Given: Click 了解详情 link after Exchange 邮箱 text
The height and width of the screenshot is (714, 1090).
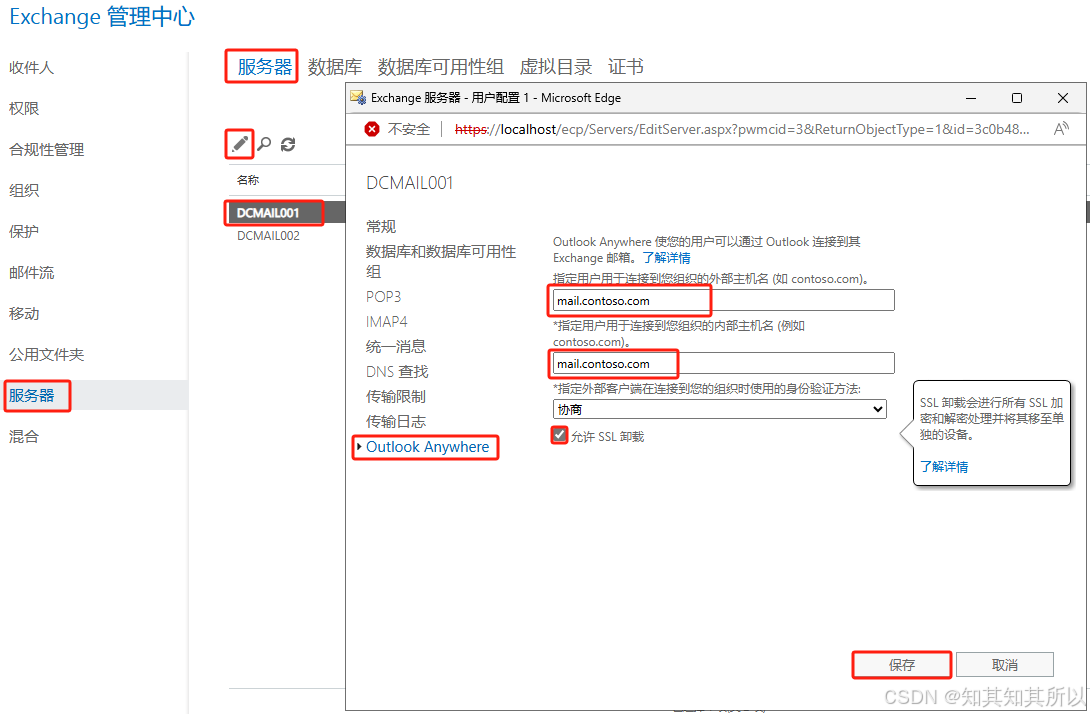Looking at the screenshot, I should pos(666,258).
